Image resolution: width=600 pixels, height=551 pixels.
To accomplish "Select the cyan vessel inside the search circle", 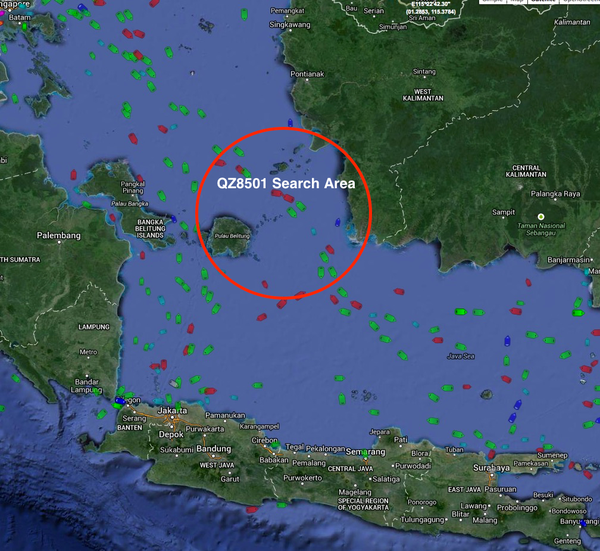I will point(313,231).
